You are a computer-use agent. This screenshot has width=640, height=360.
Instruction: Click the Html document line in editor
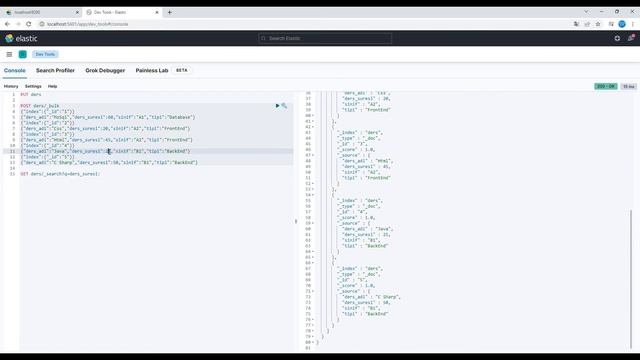point(107,140)
